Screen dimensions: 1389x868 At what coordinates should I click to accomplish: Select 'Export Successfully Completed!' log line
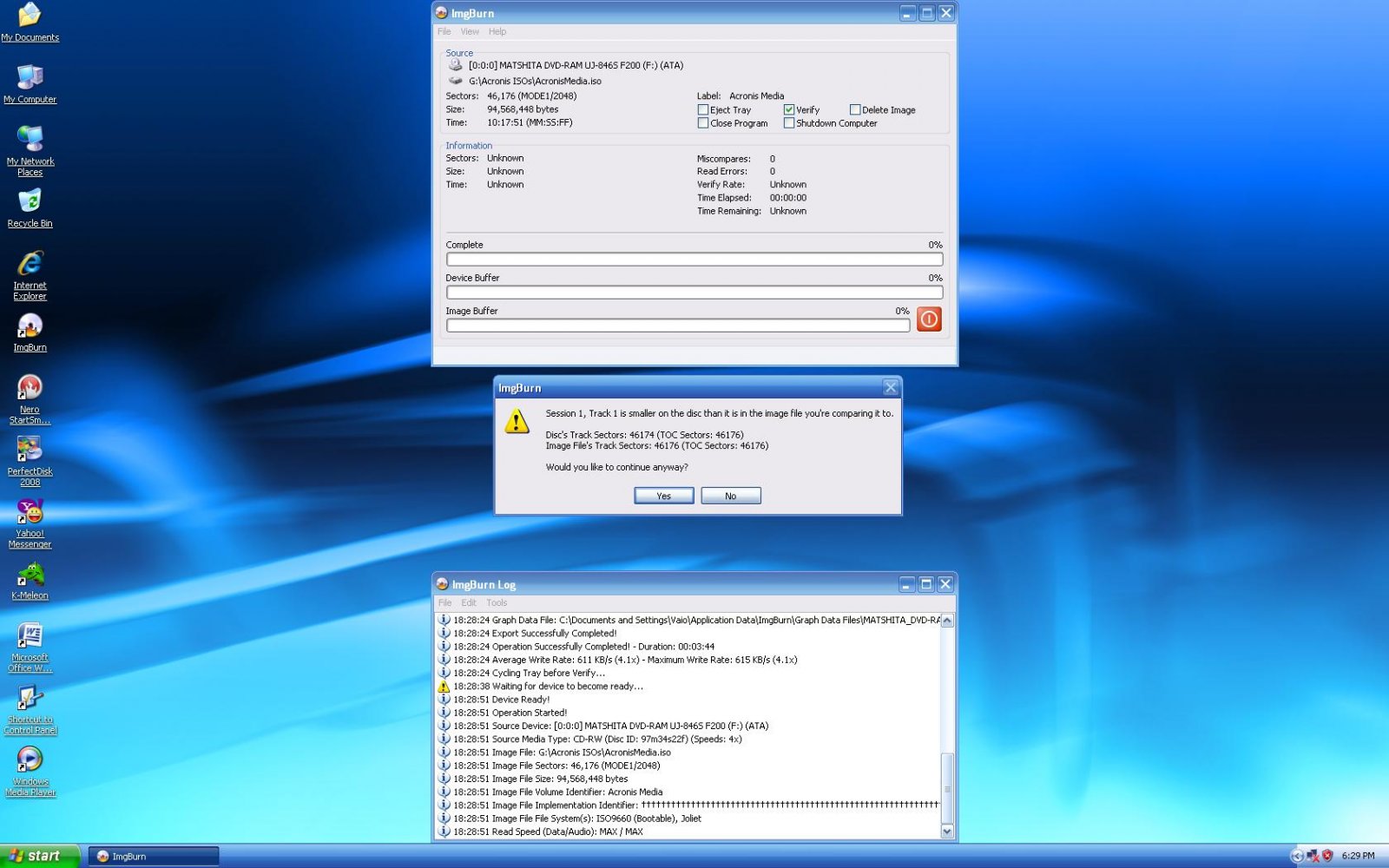click(688, 633)
